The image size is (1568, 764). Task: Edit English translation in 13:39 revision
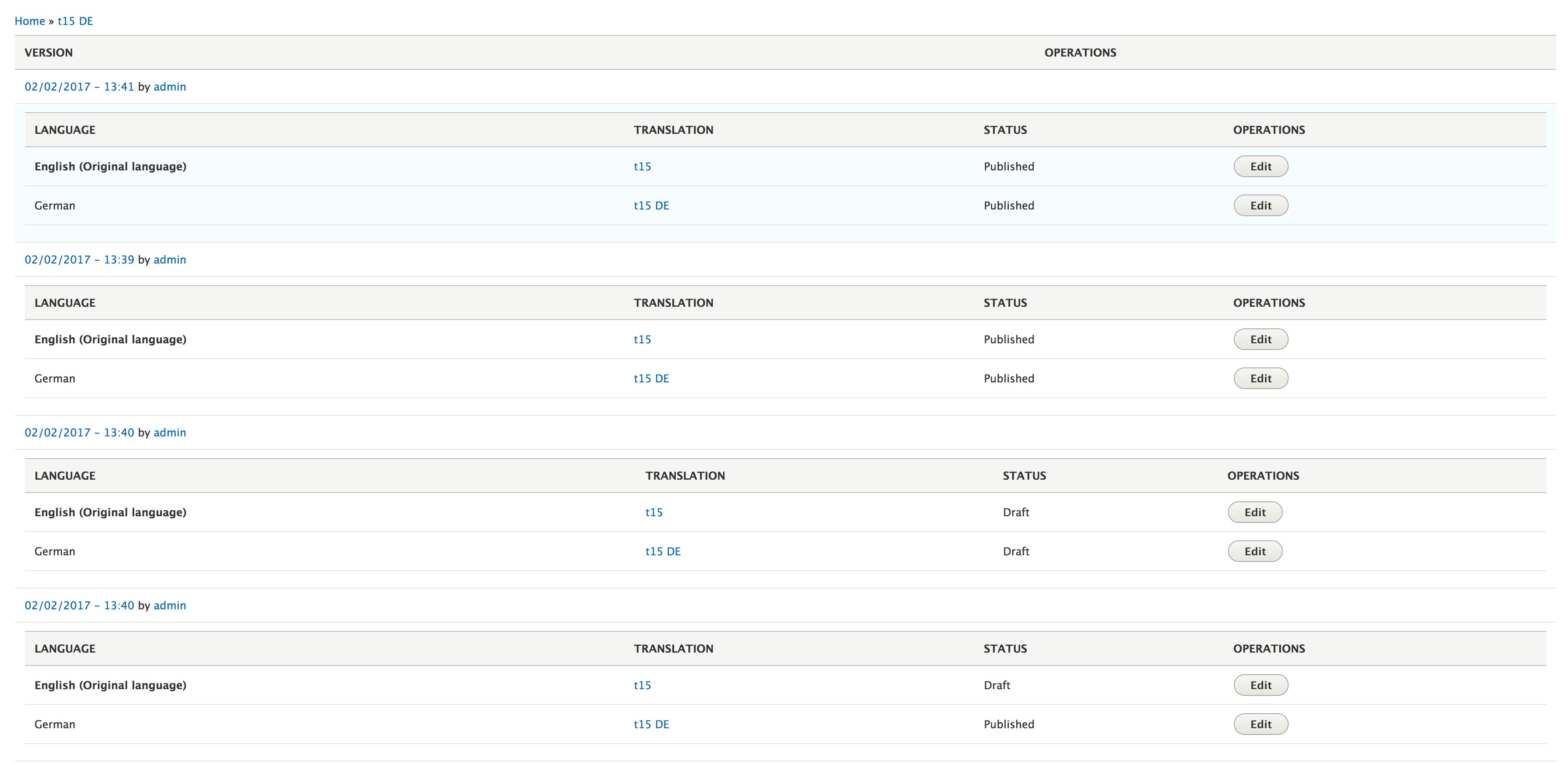pos(1260,339)
